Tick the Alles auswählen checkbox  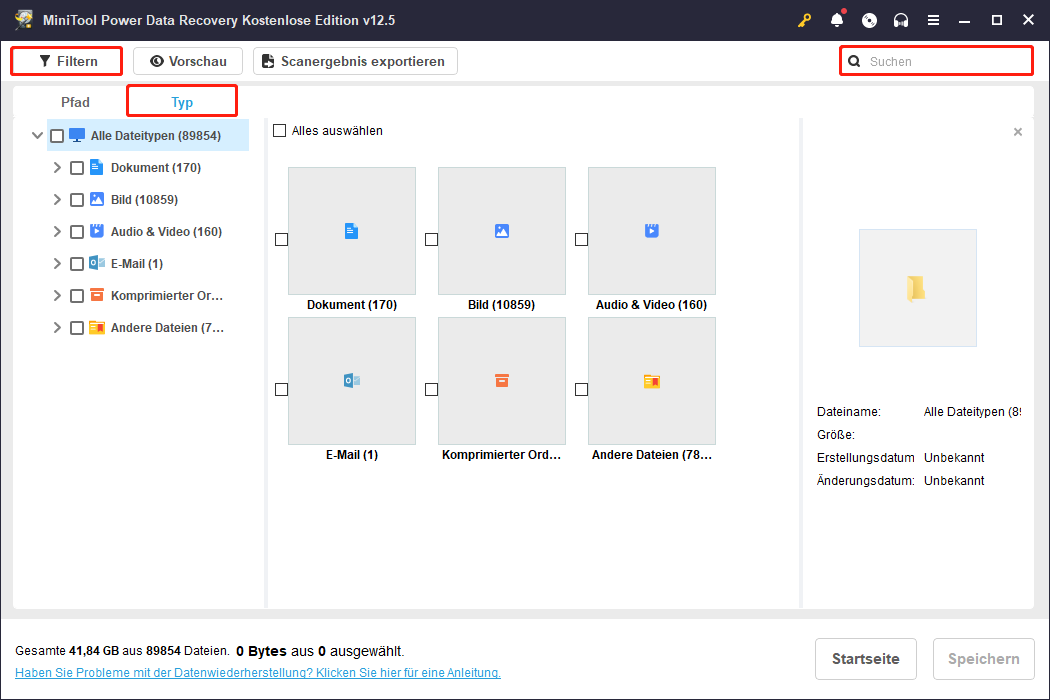click(279, 131)
